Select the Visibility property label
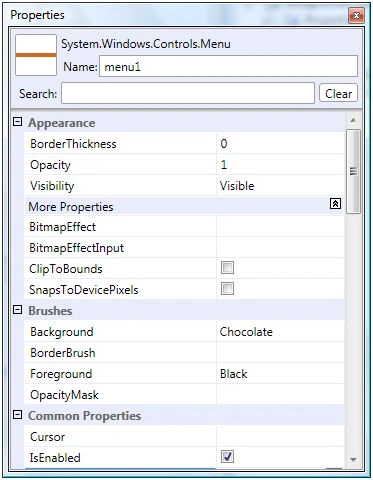This screenshot has height=480, width=373. 52,186
